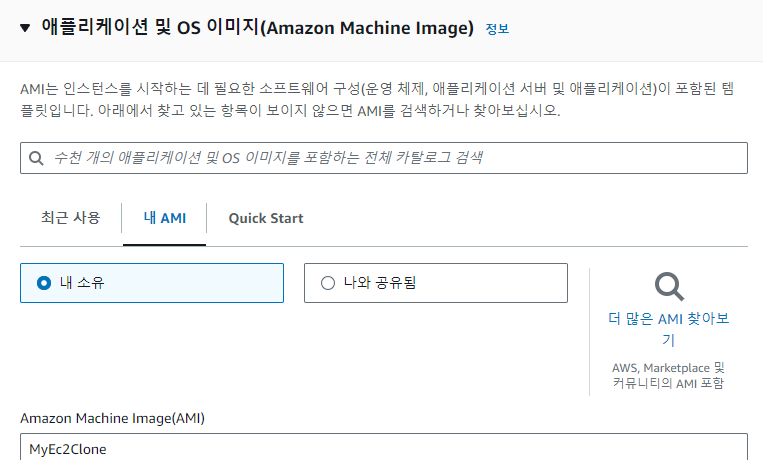Choose the 나와 공유됨 radio button
Viewport: 763px width, 460px height.
(328, 283)
